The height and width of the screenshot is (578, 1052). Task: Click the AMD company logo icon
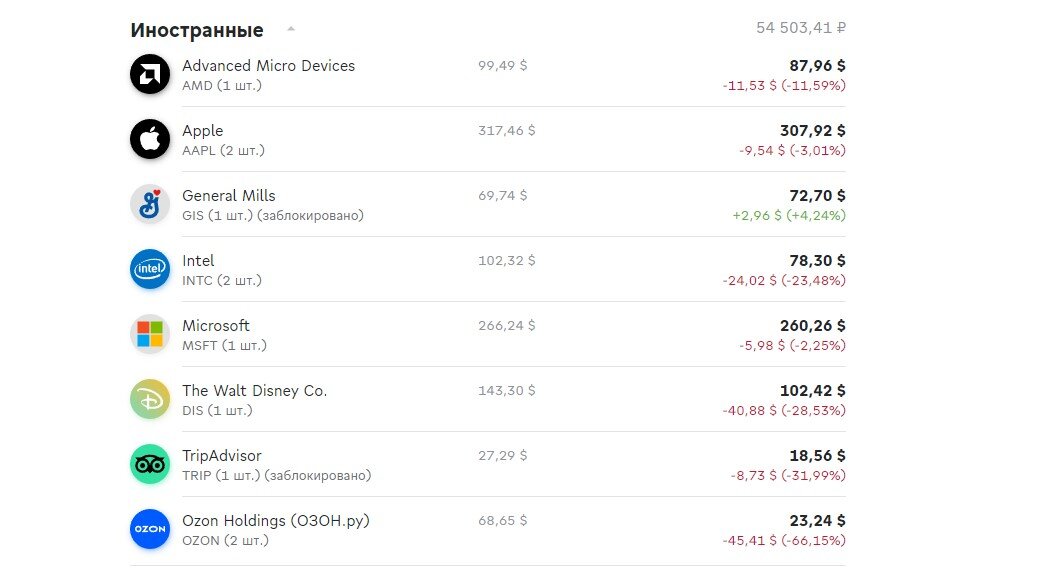pos(150,74)
